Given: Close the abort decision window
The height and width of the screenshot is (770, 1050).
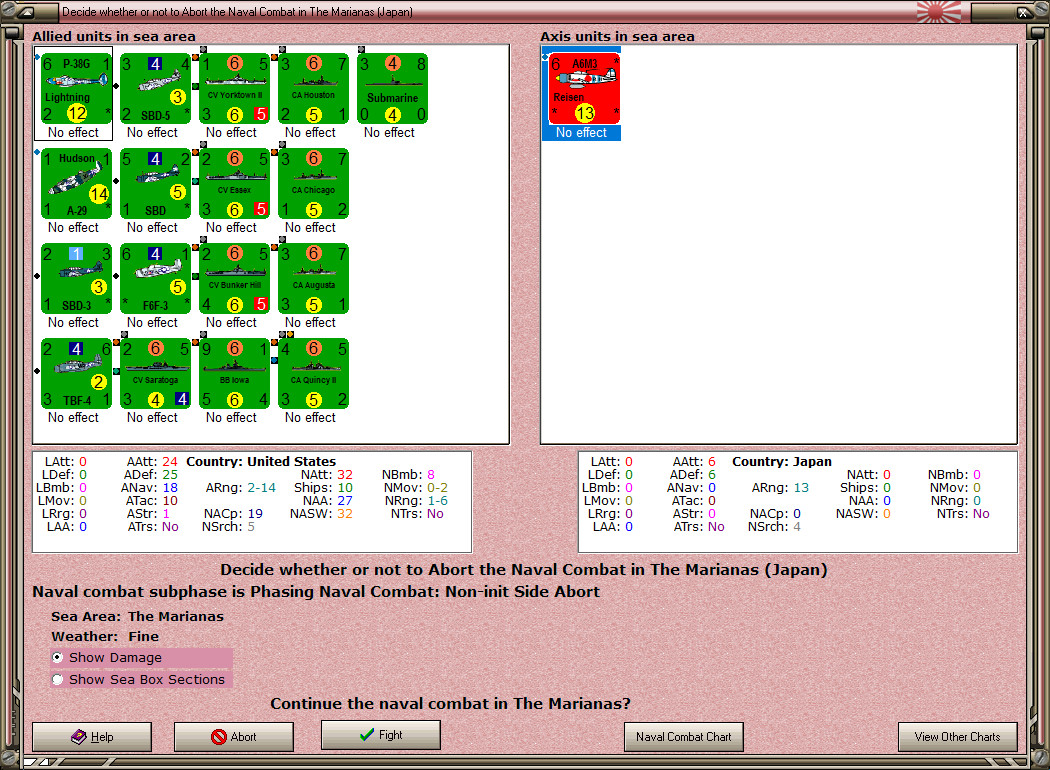Looking at the screenshot, I should pyautogui.click(x=1024, y=11).
